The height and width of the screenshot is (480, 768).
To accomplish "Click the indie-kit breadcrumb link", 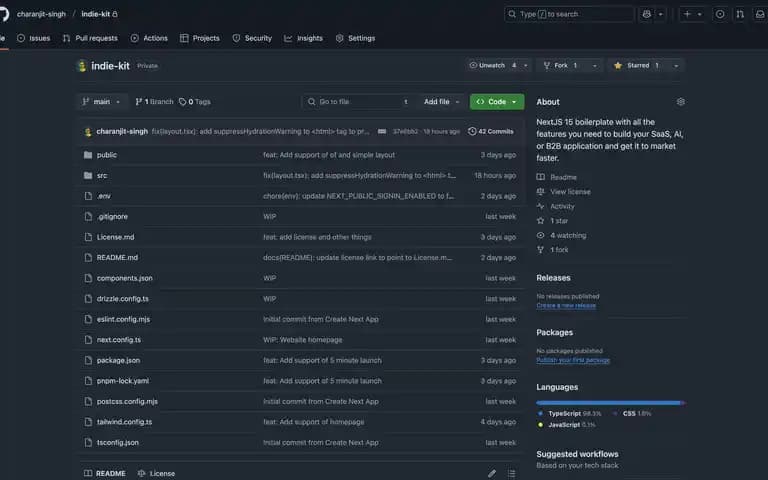I will pyautogui.click(x=96, y=14).
